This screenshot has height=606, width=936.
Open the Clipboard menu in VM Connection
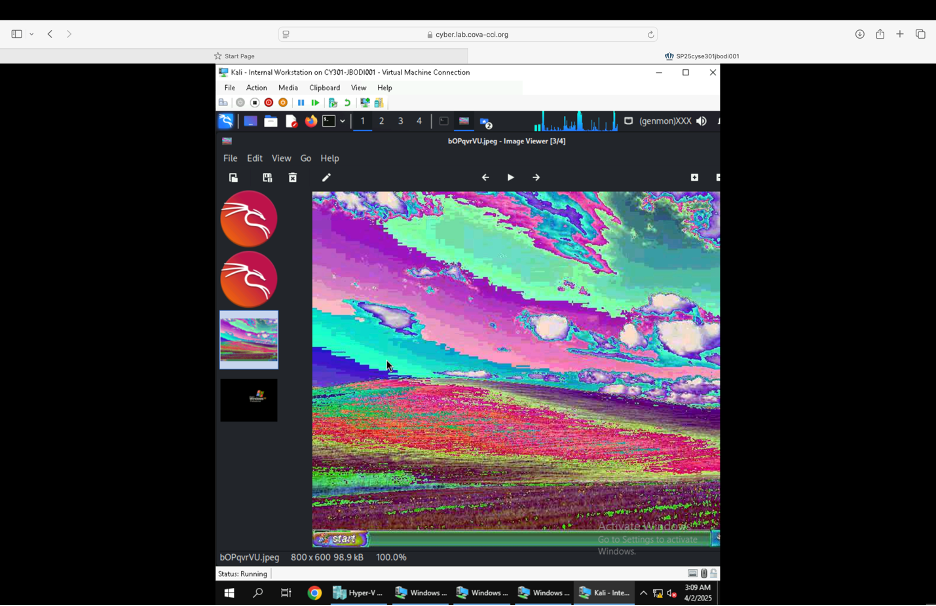324,88
